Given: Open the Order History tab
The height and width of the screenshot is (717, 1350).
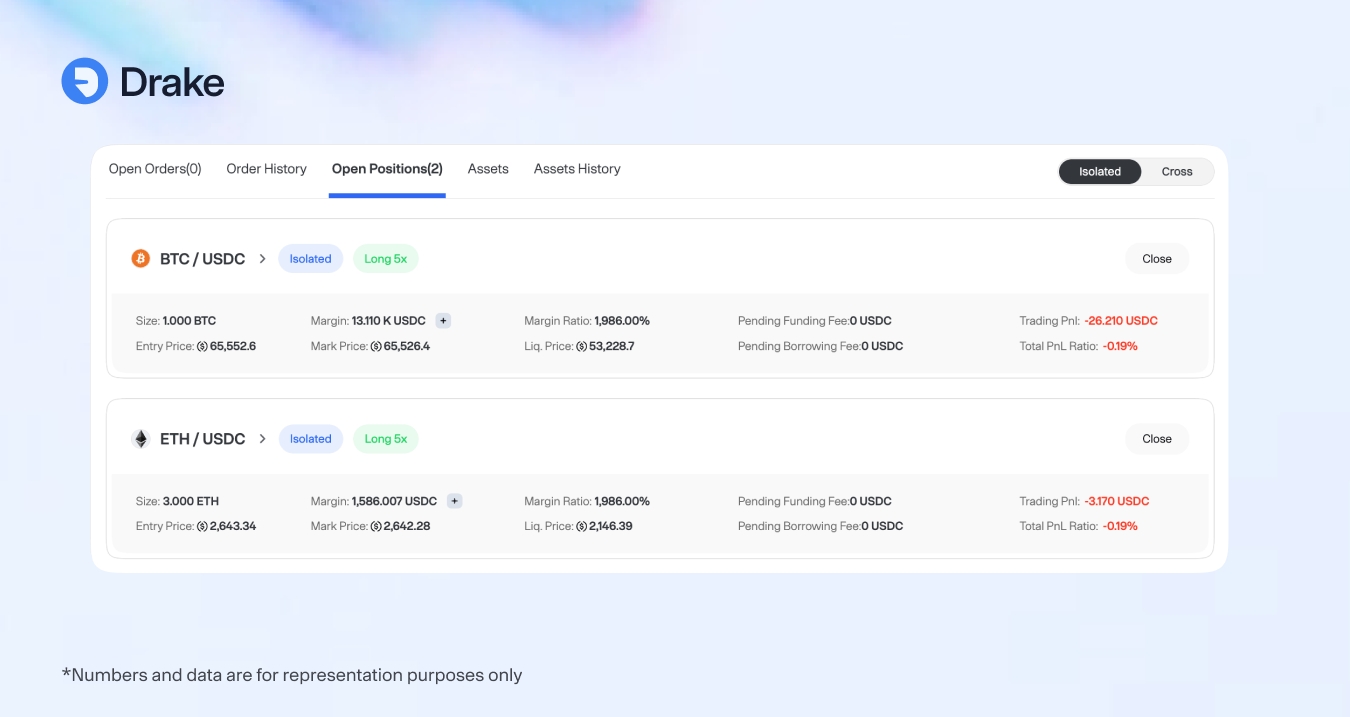Looking at the screenshot, I should (266, 169).
